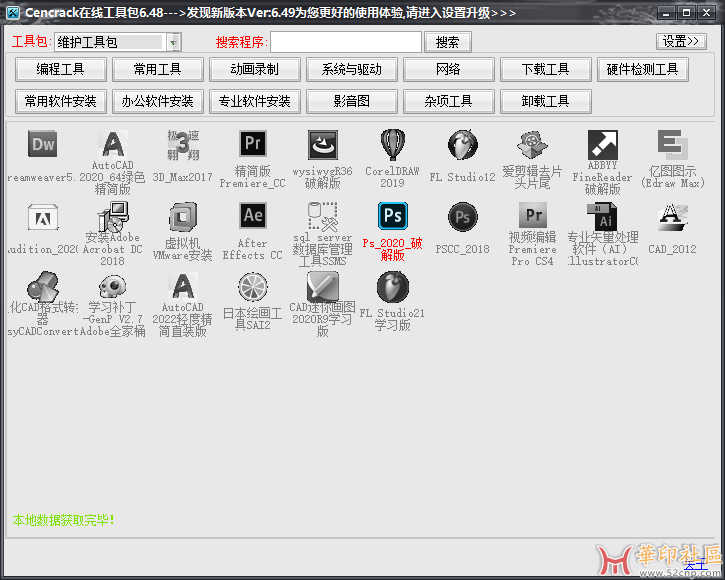Focus the 搜索程序 search input field
The image size is (725, 580).
click(346, 42)
